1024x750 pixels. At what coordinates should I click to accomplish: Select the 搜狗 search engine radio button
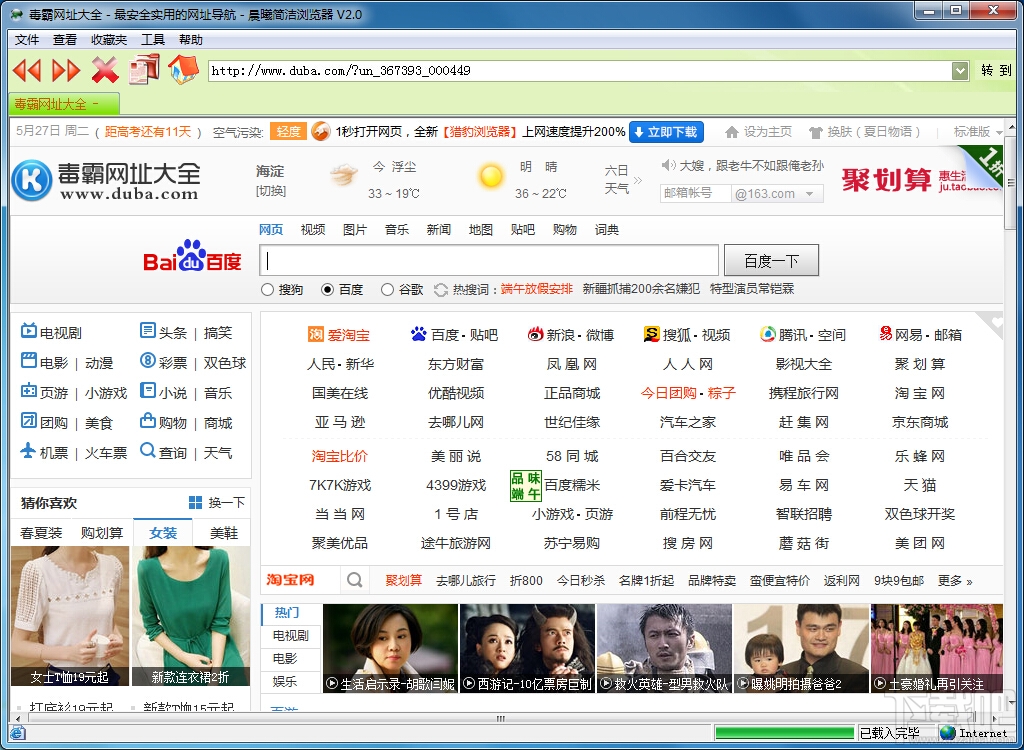coord(267,289)
